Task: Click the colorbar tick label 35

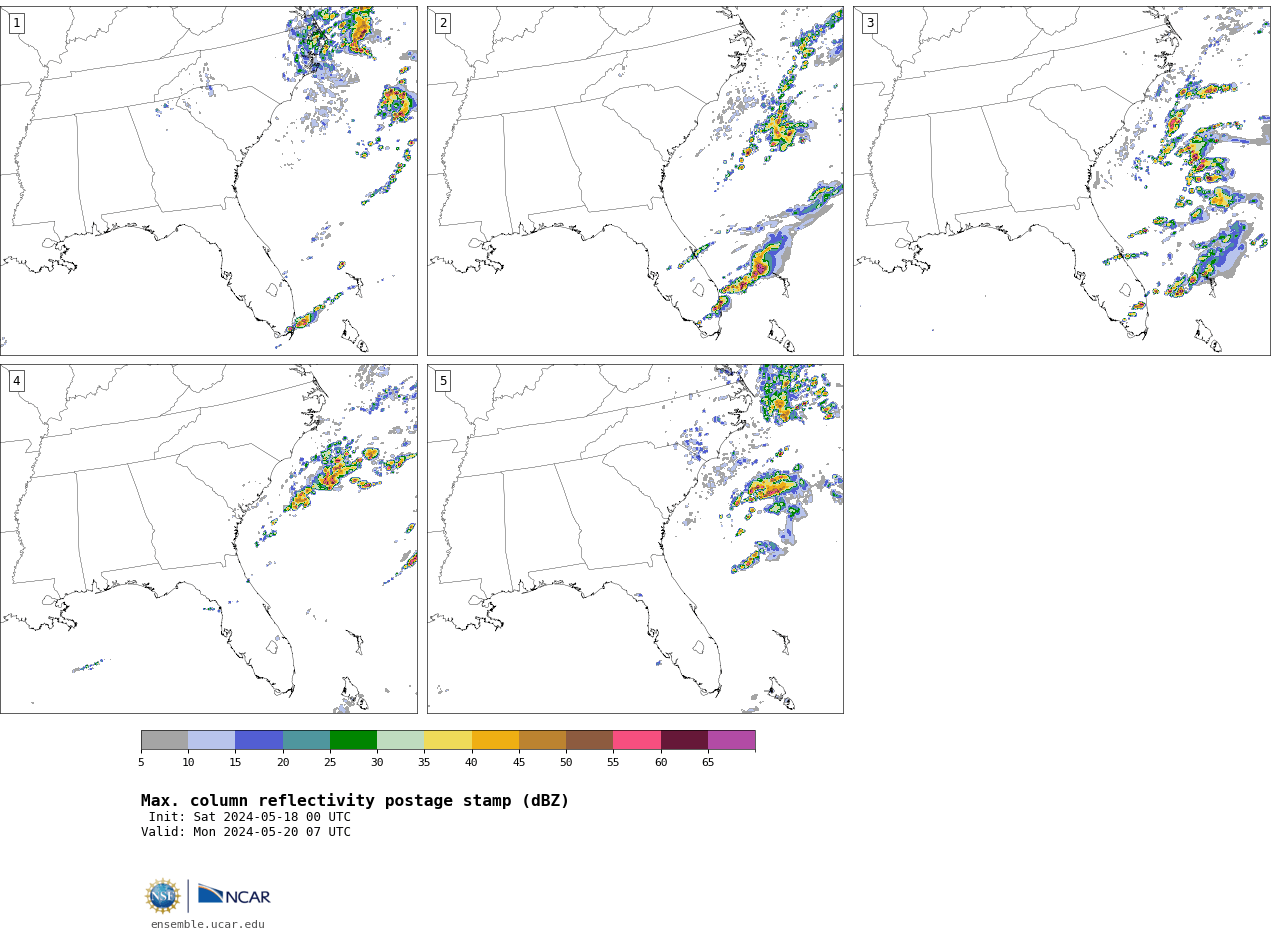Action: pos(424,763)
